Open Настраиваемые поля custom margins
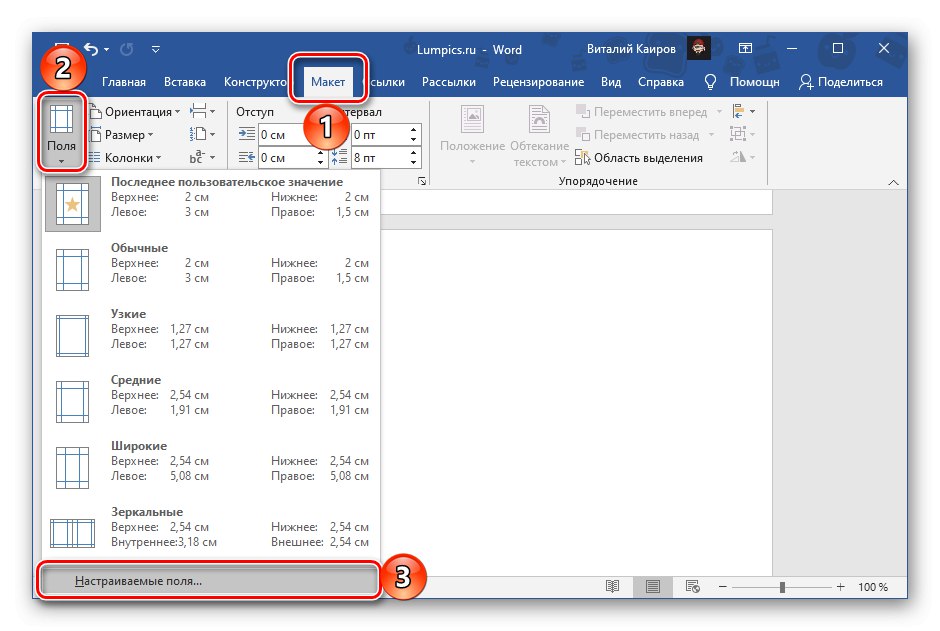This screenshot has width=940, height=631. click(x=210, y=581)
